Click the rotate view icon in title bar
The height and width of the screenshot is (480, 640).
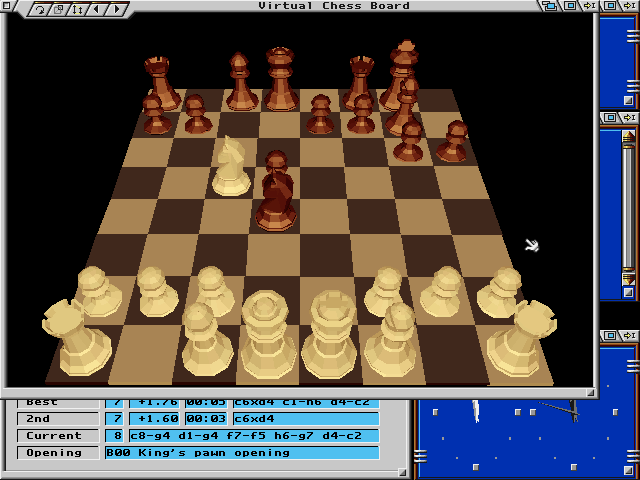pos(41,9)
